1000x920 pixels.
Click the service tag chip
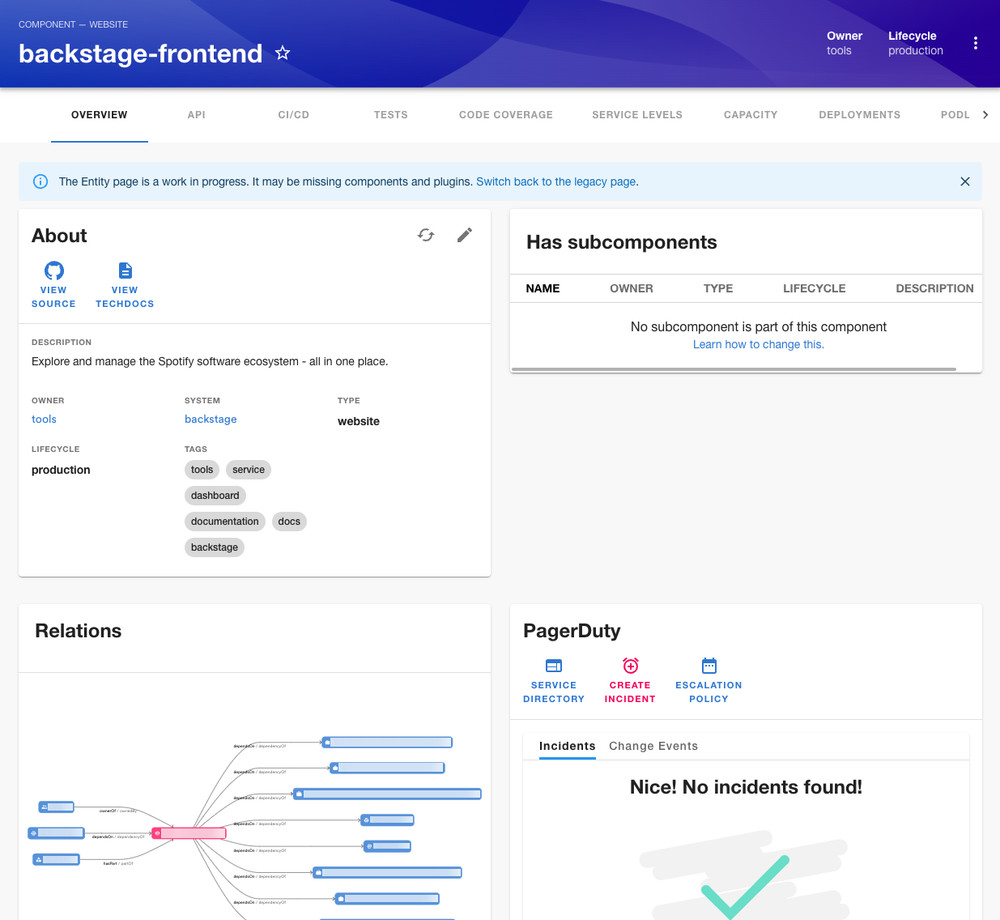248,470
